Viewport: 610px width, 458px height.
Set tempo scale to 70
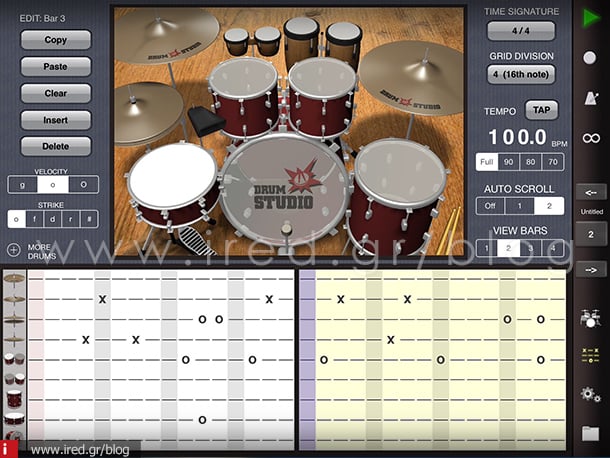pos(552,162)
